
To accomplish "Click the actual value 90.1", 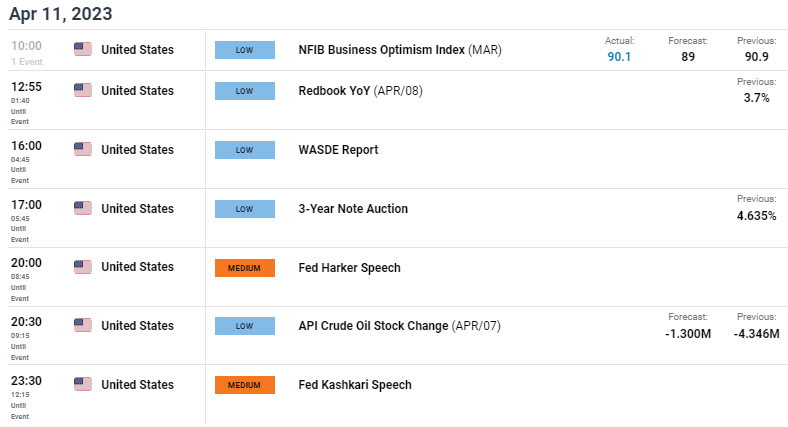I will click(619, 57).
